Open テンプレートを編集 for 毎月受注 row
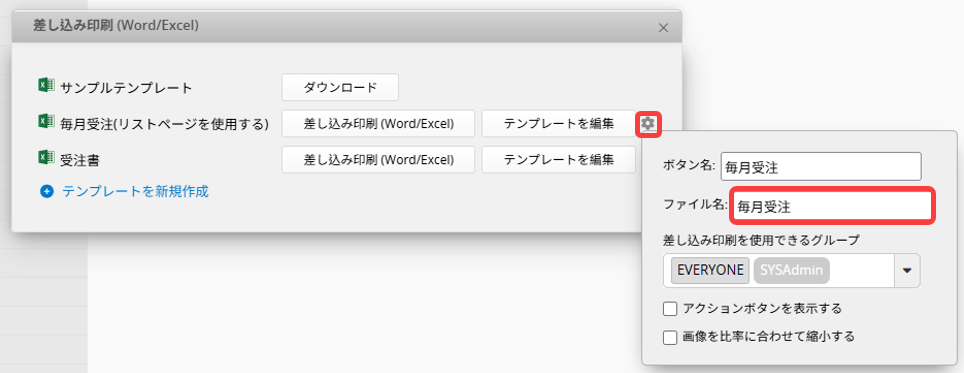 [x=559, y=124]
